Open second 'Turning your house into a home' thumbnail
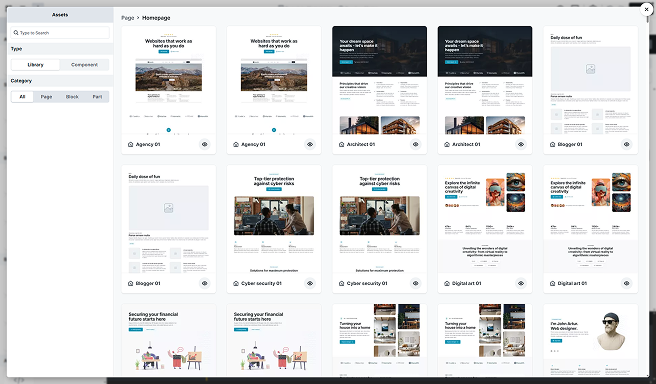The width and height of the screenshot is (656, 384). click(x=485, y=340)
